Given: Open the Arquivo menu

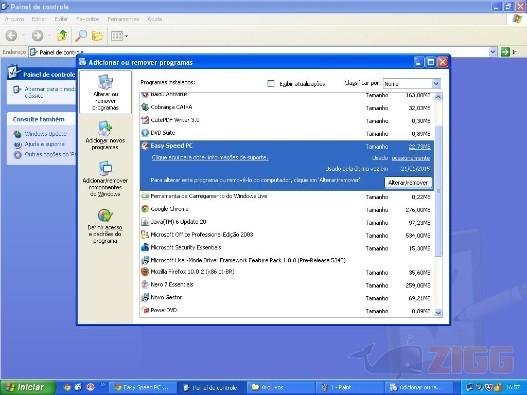Looking at the screenshot, I should [x=14, y=19].
